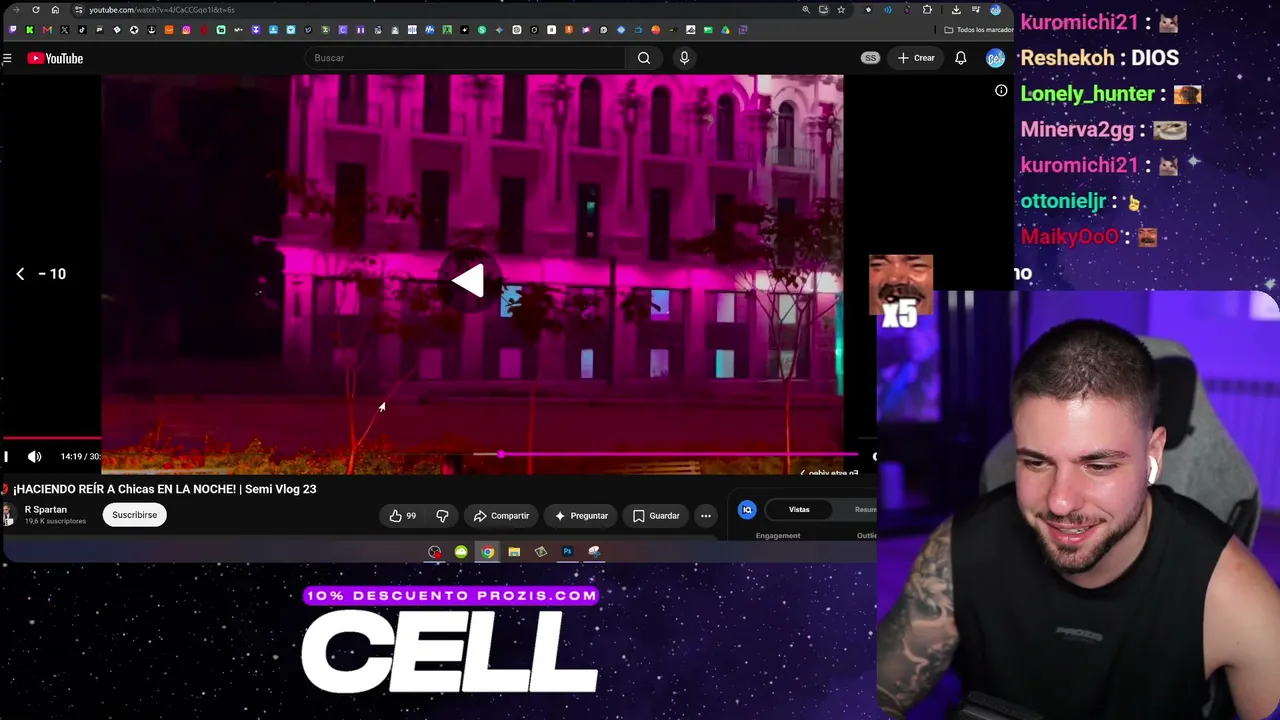Image resolution: width=1280 pixels, height=720 pixels.
Task: Open the YouTube guide hamburger menu
Action: tap(7, 59)
